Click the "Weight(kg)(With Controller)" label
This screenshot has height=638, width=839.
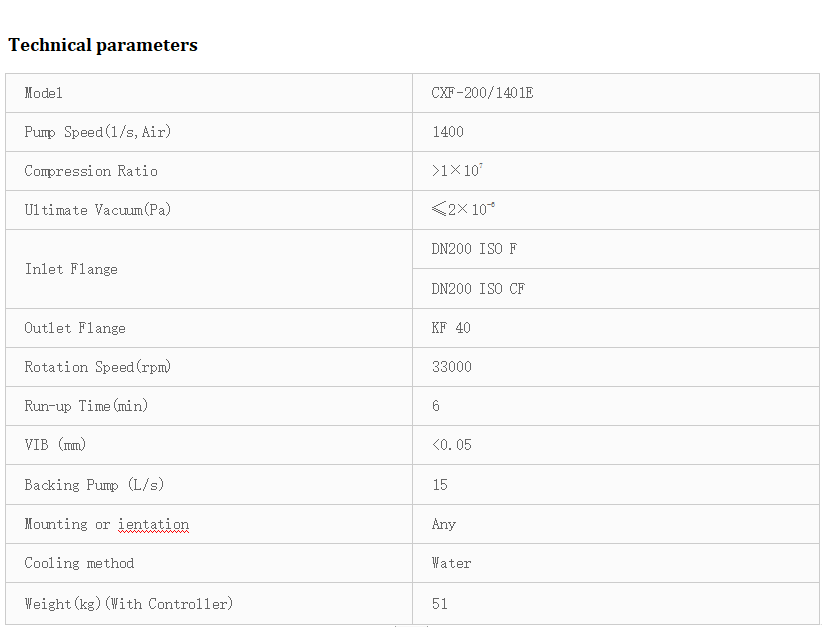[128, 603]
